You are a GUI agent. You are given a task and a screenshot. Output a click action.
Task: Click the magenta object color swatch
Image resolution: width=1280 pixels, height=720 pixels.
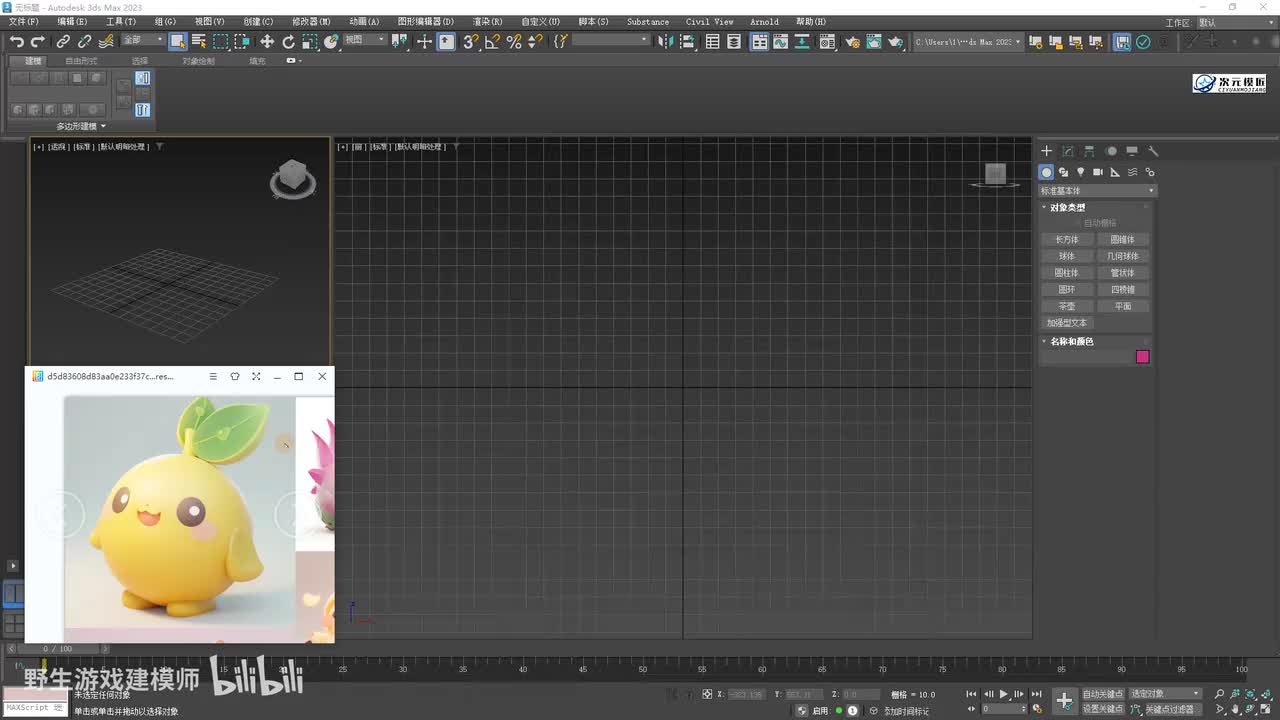1143,357
